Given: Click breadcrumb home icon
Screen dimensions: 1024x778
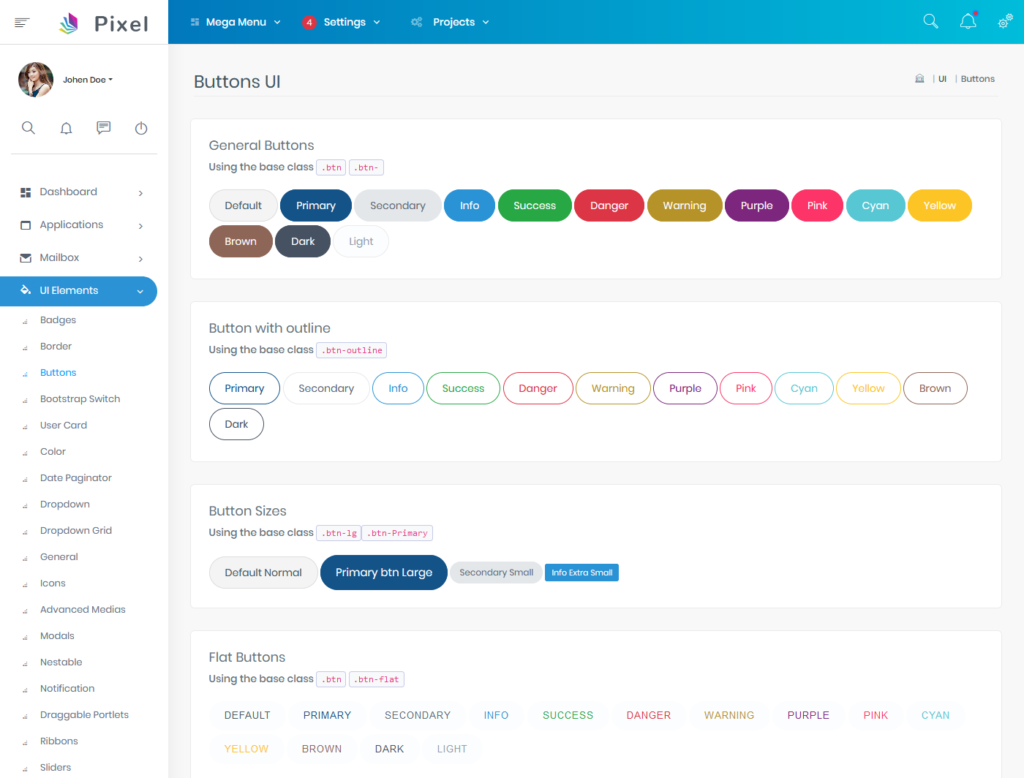Looking at the screenshot, I should pos(920,78).
